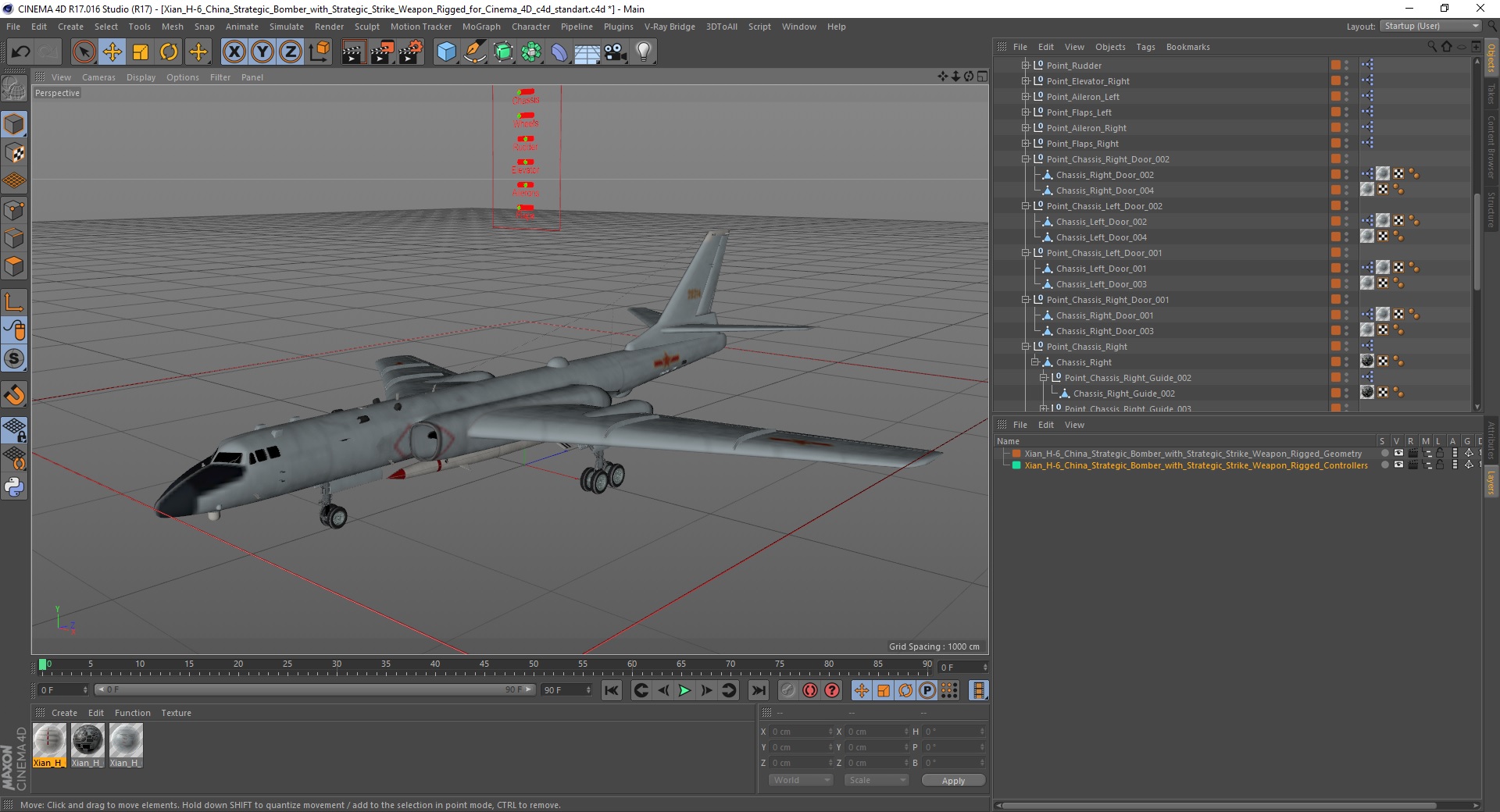This screenshot has height=812, width=1500.
Task: Open the V-Ray Bridge menu
Action: coord(670,27)
